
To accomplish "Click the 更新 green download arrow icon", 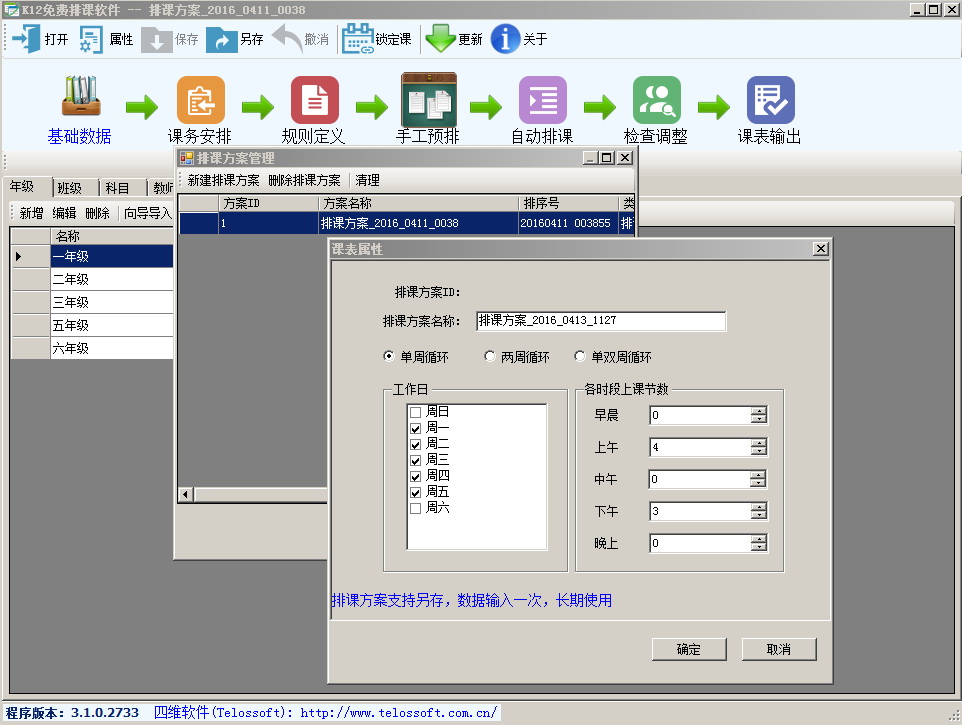I will click(440, 39).
